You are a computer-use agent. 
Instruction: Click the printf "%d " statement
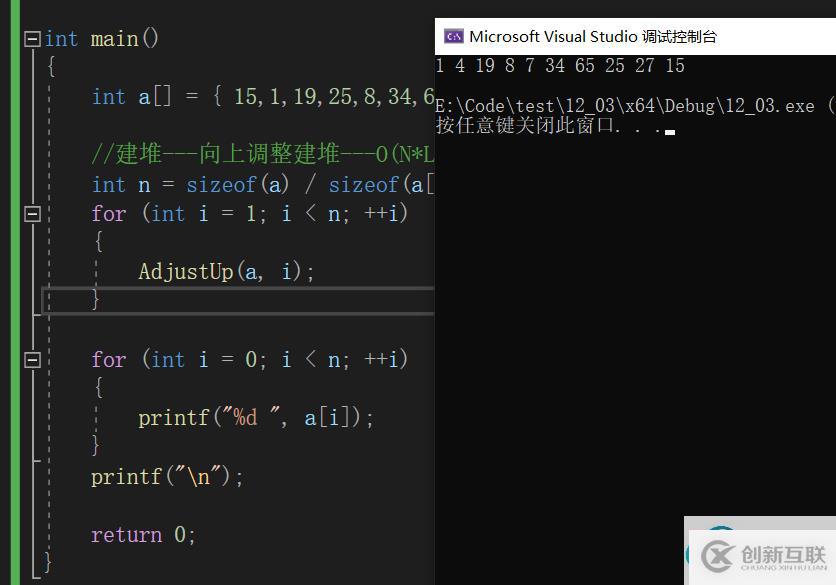255,418
